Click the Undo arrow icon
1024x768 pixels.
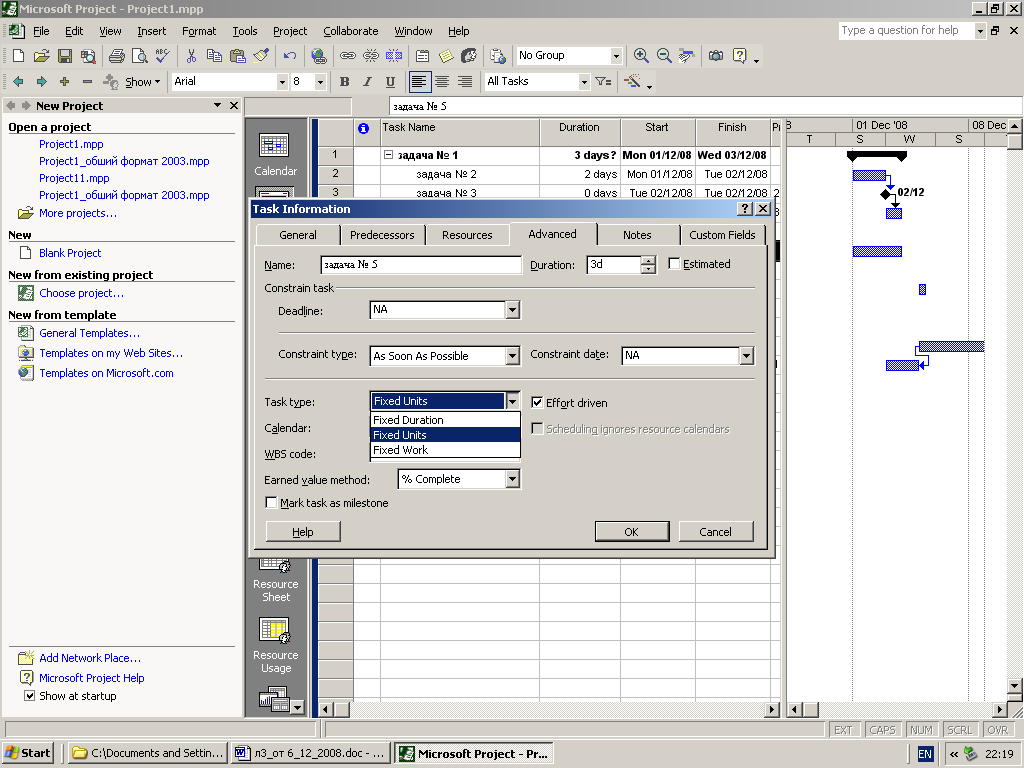click(x=290, y=56)
